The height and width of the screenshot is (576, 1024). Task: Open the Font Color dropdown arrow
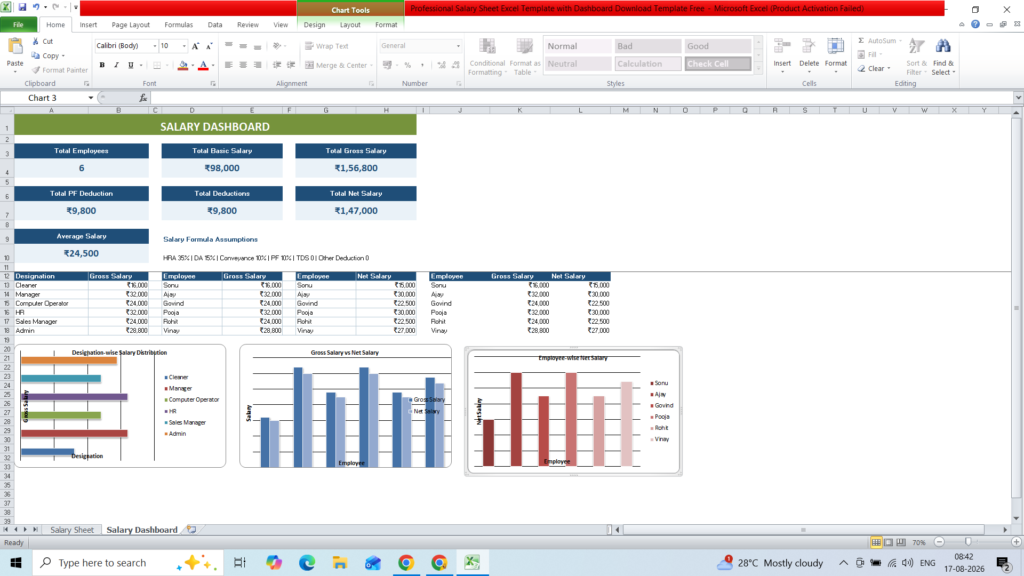tap(213, 65)
